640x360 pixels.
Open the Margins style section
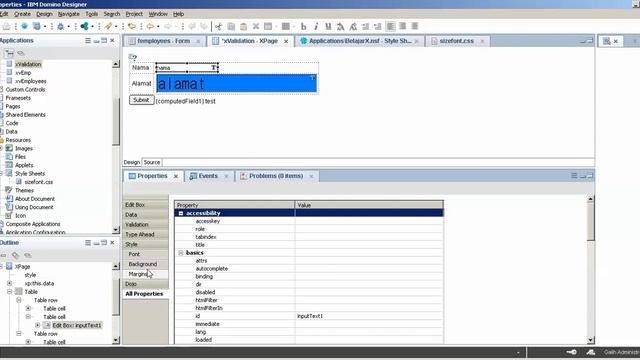[145, 274]
